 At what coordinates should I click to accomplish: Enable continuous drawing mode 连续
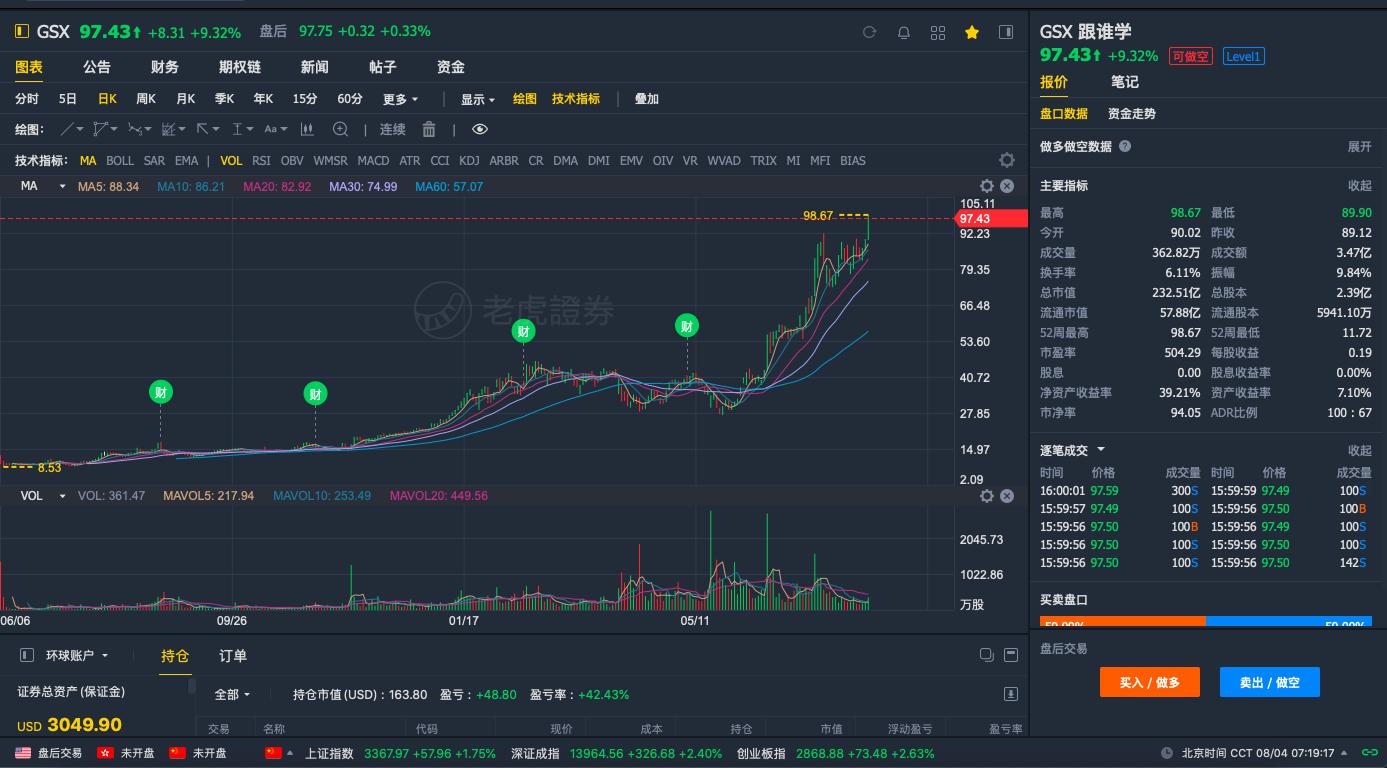click(x=393, y=129)
